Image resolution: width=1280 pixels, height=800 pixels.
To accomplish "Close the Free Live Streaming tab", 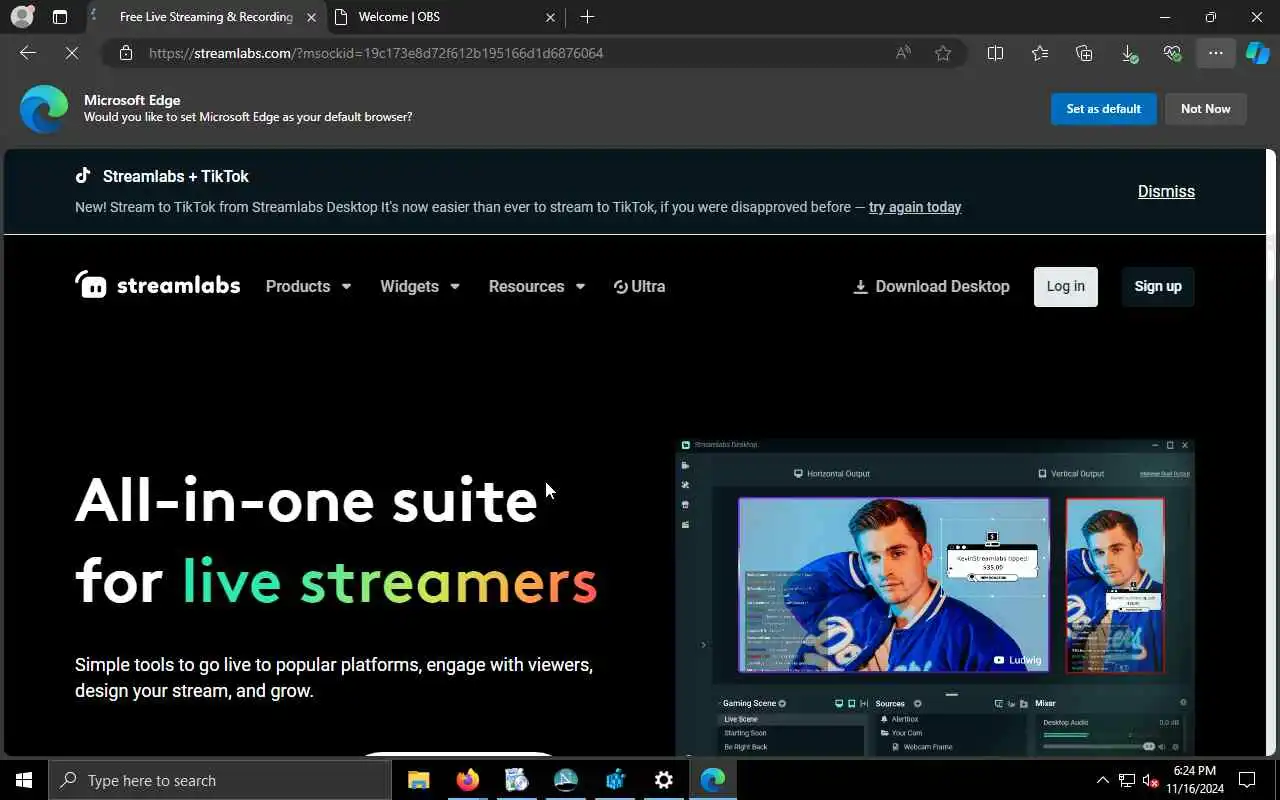I will [311, 17].
